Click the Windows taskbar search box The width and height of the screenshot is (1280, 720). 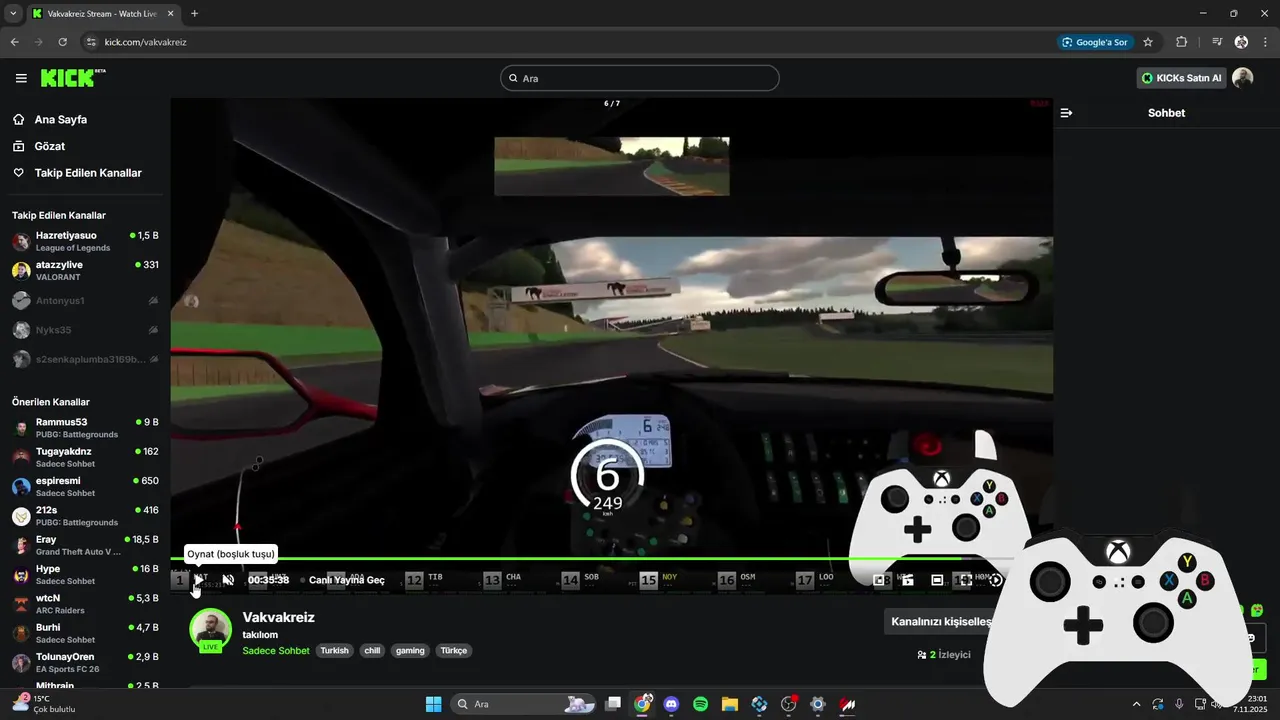click(524, 704)
